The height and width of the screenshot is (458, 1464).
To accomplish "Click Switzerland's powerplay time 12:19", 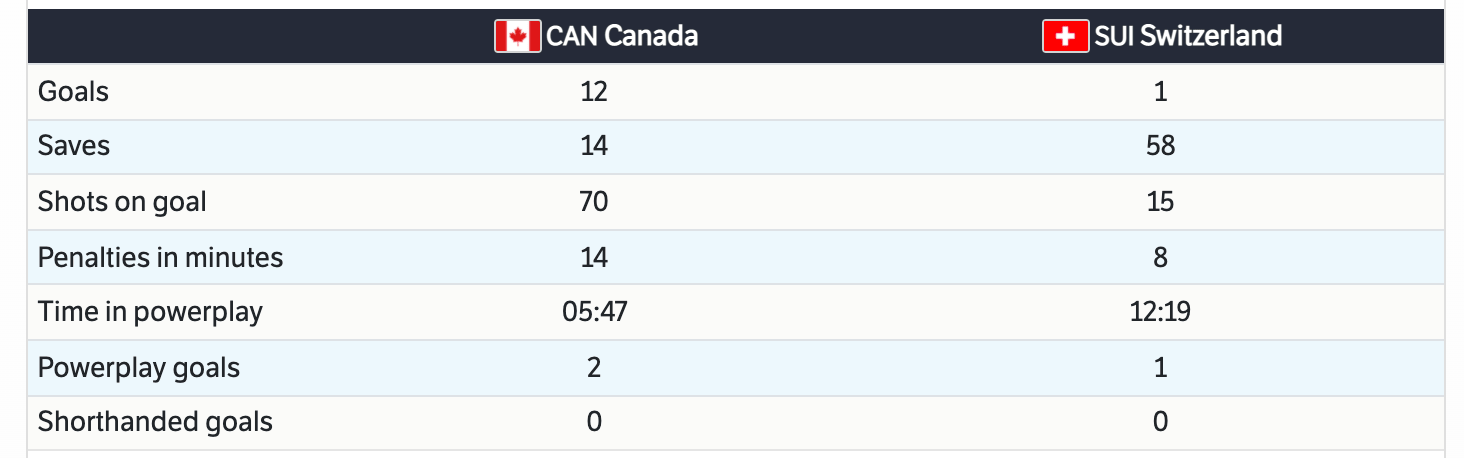I will 1160,312.
